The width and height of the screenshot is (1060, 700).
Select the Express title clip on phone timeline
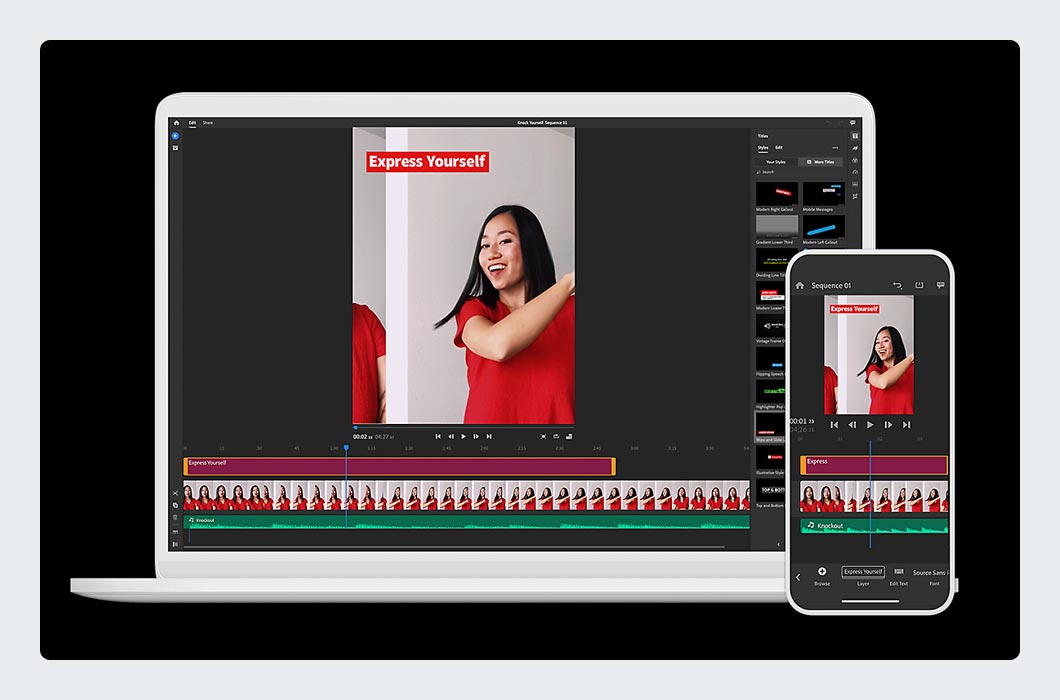click(874, 465)
